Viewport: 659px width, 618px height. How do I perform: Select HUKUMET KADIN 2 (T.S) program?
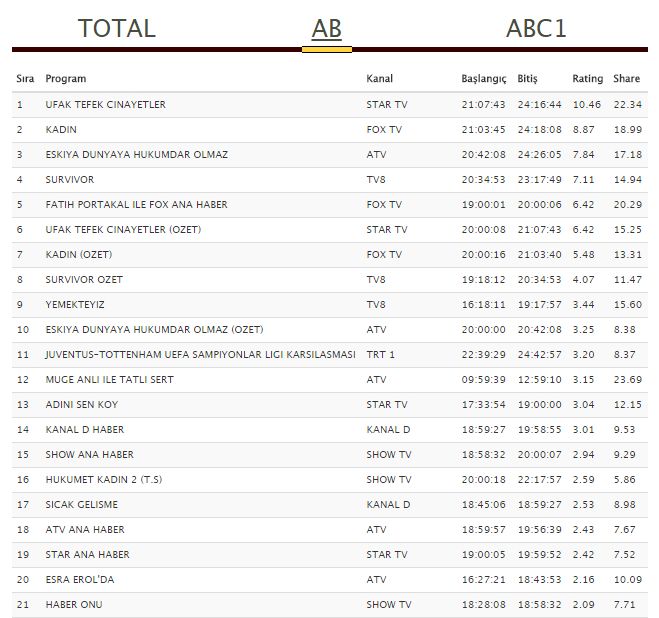pos(104,480)
